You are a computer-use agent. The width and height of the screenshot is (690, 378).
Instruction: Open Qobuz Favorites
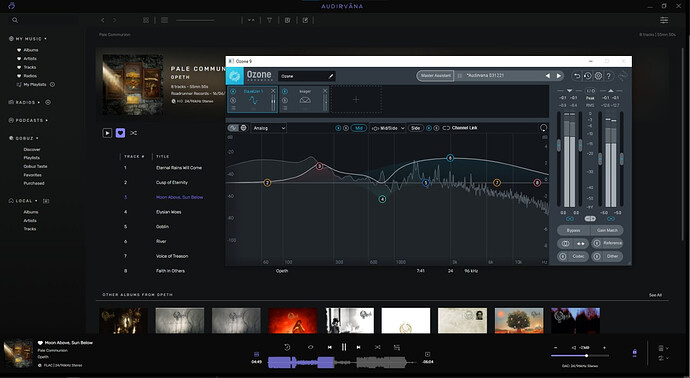(32, 175)
